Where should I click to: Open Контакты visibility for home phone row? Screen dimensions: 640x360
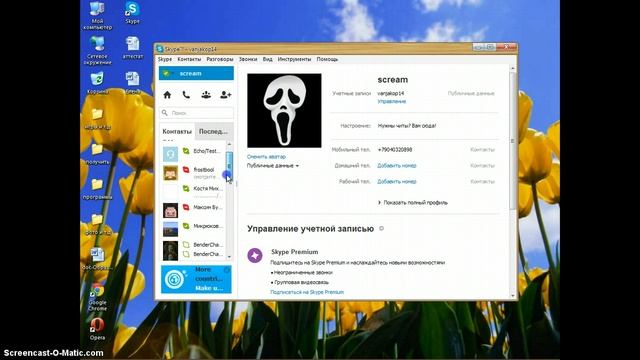pos(482,166)
